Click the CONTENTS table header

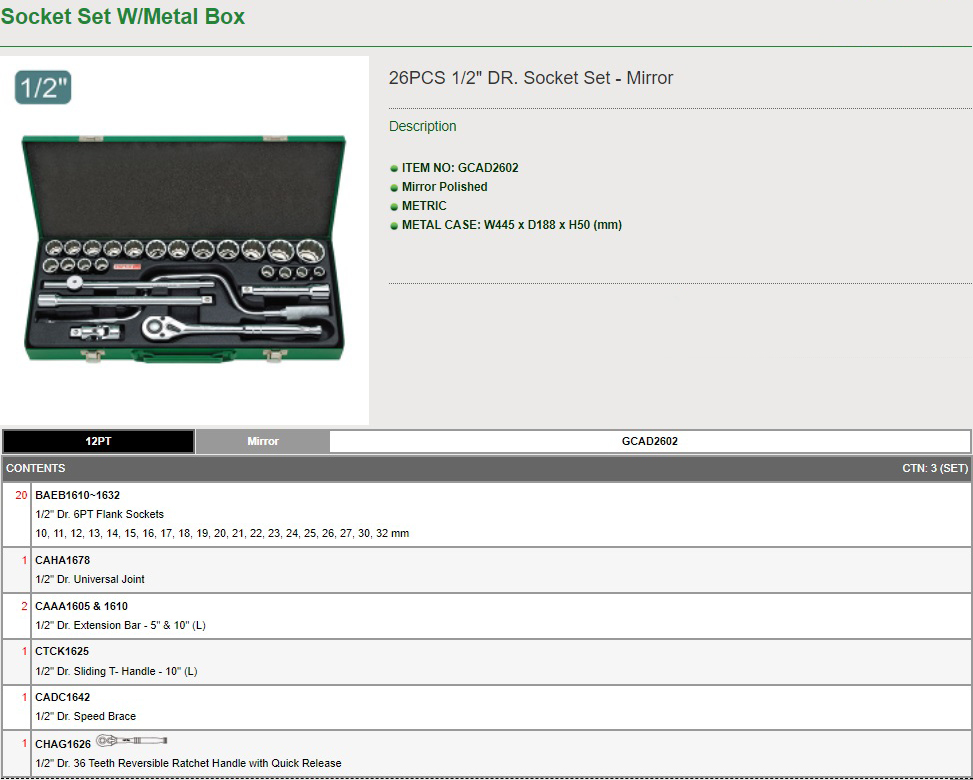[35, 468]
